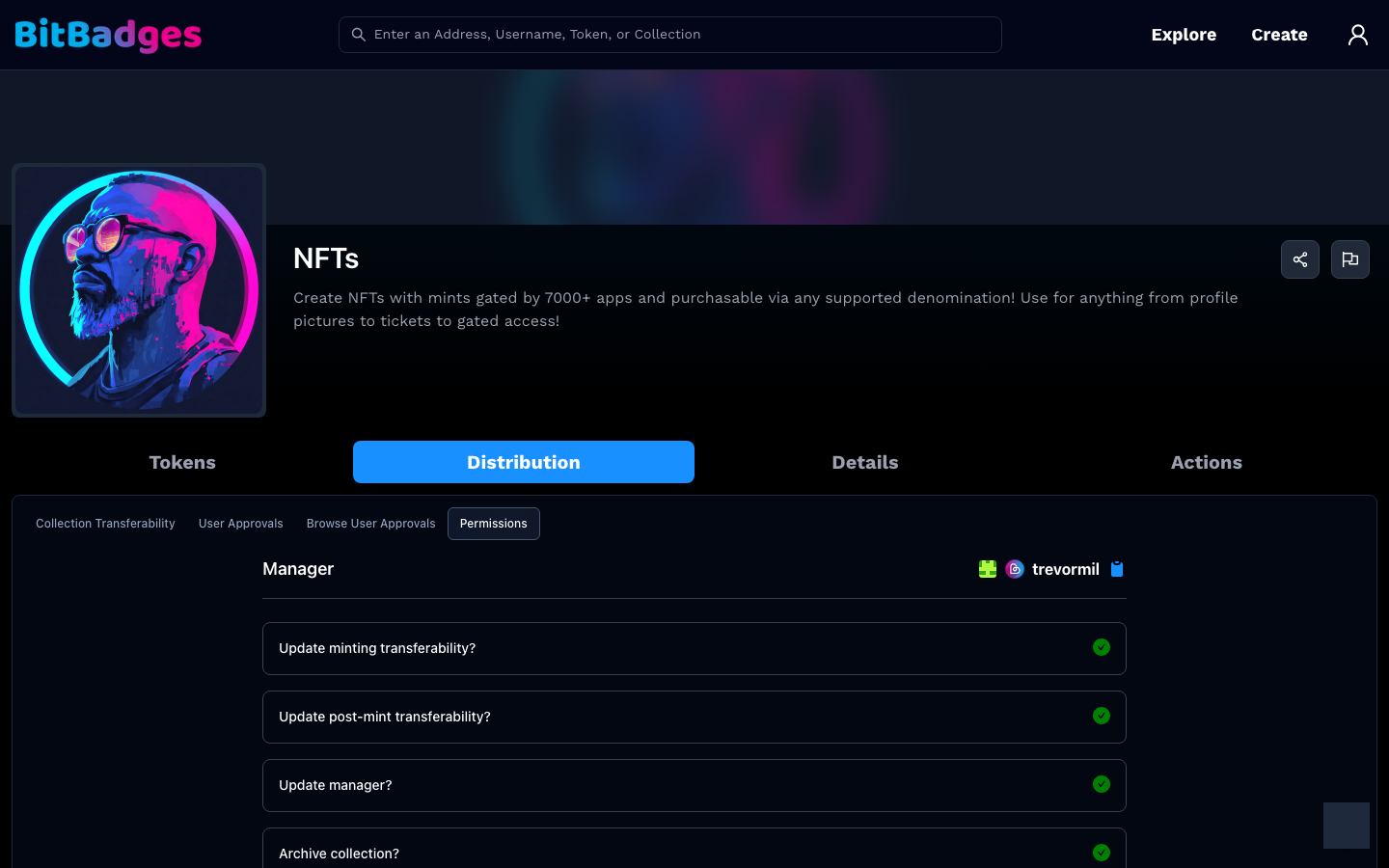Viewport: 1389px width, 868px height.
Task: Expand the Archive collection permission row
Action: [694, 849]
